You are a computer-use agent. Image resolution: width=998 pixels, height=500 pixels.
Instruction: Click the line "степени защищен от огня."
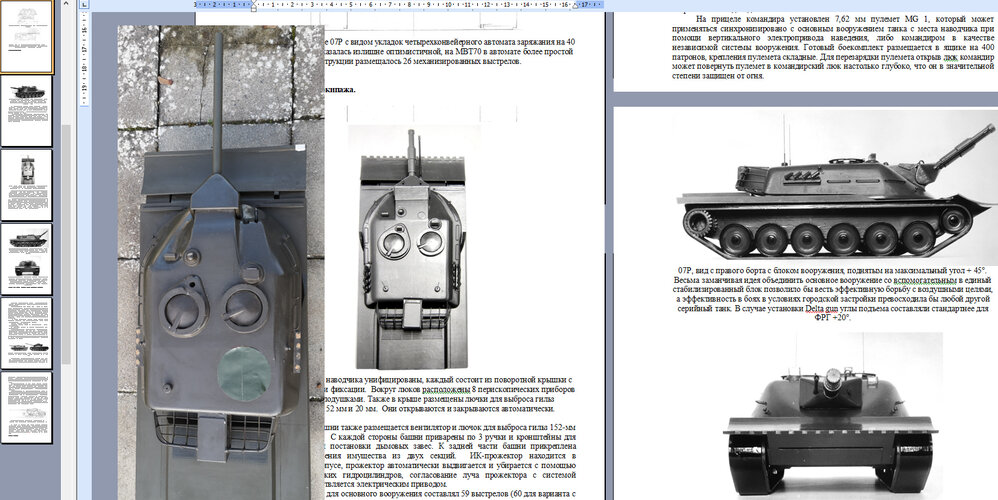(x=718, y=76)
